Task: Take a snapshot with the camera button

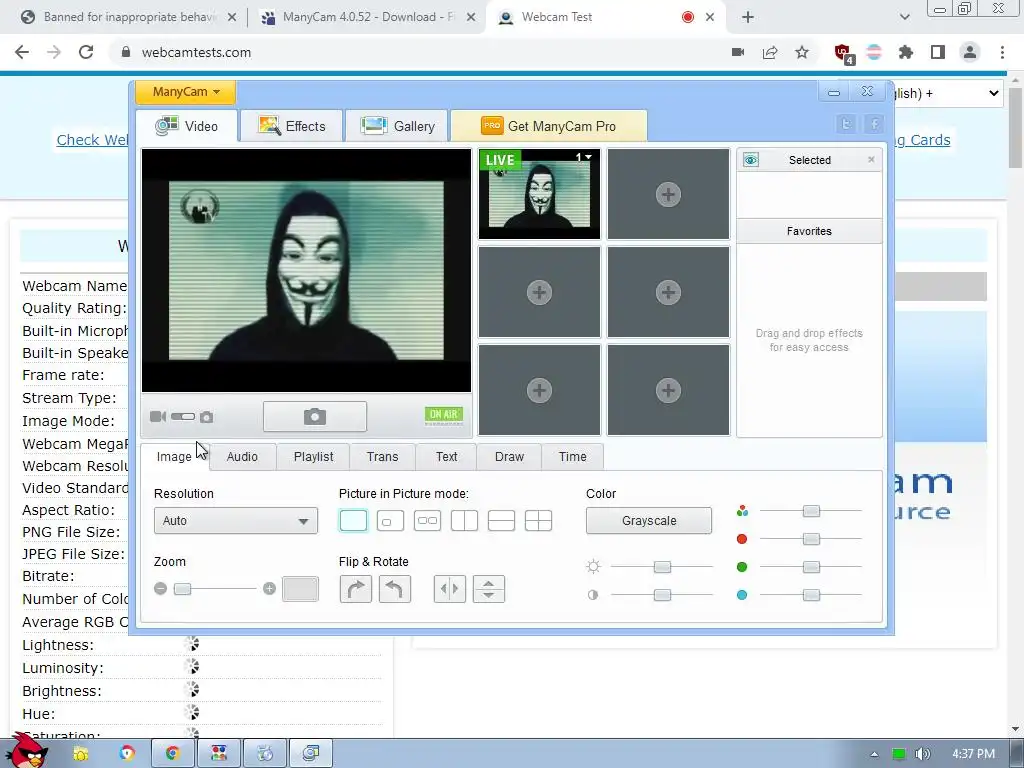Action: tap(315, 417)
